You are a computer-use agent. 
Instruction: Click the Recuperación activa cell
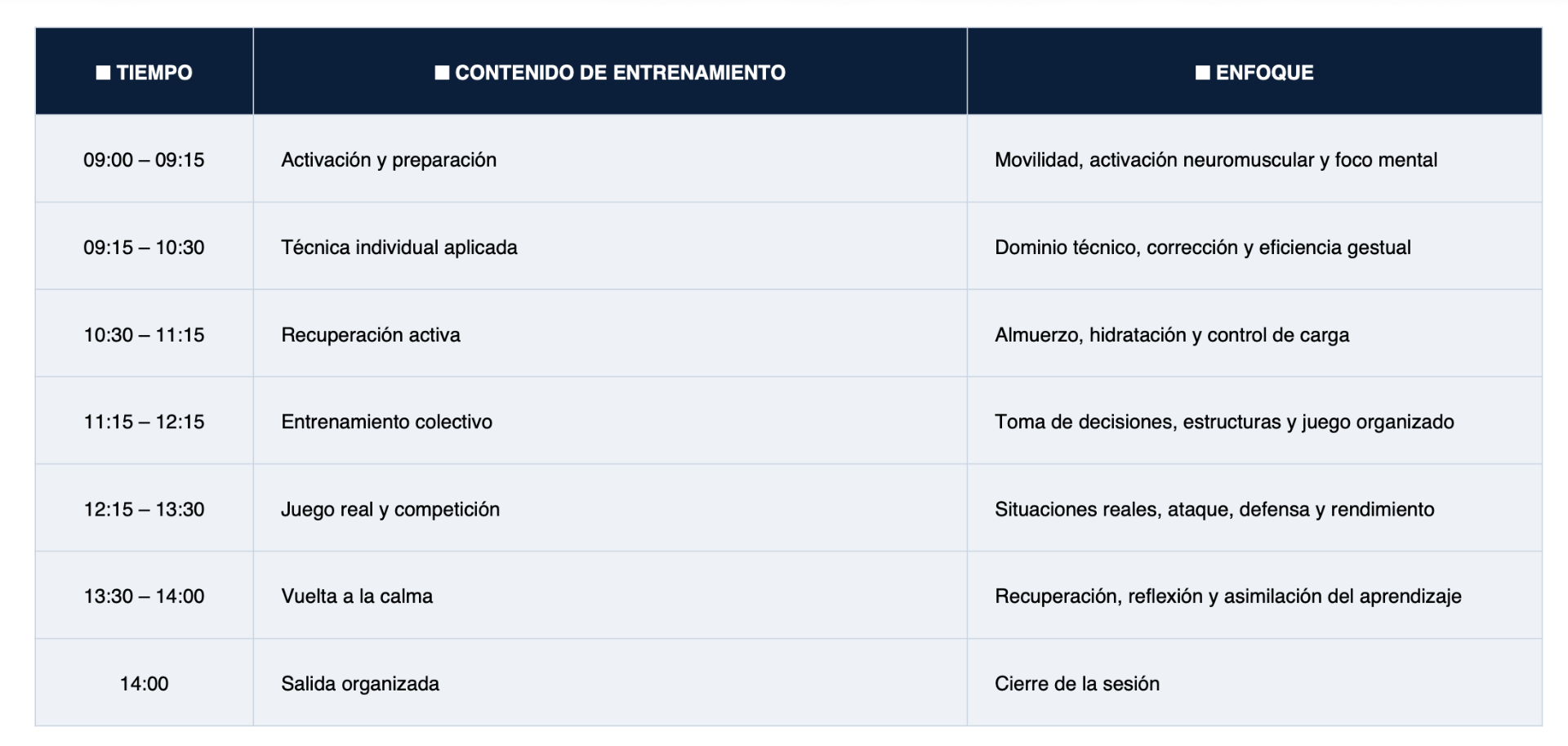(371, 335)
